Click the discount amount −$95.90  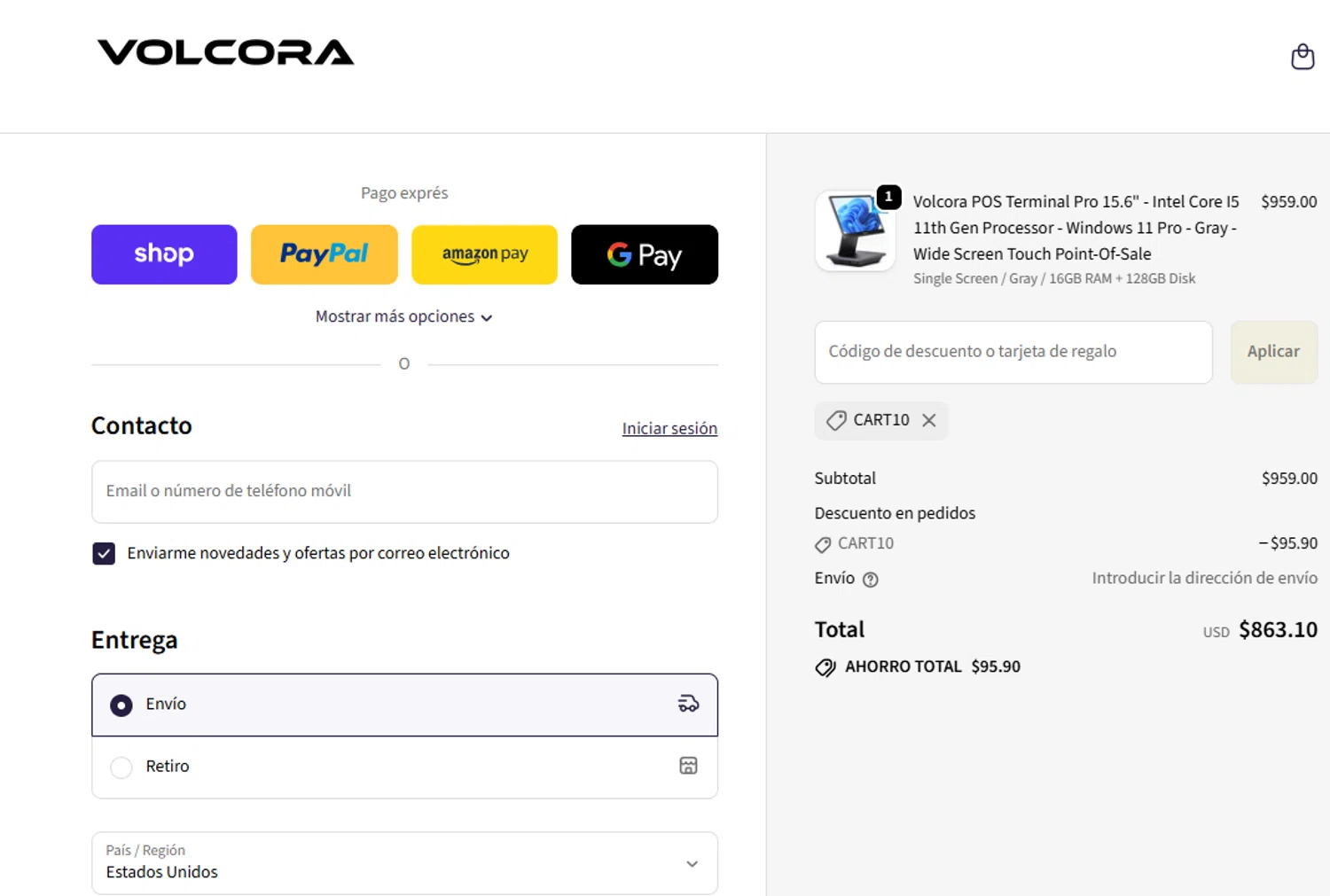point(1287,543)
